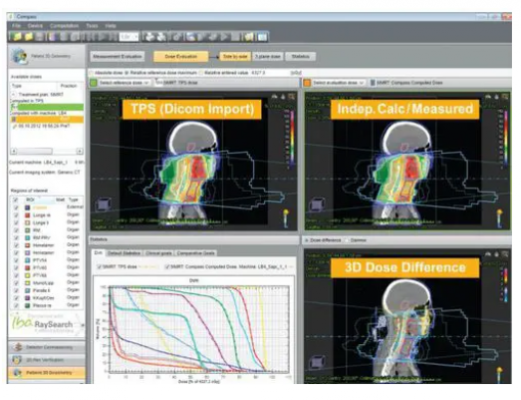Click the Statistics button

pyautogui.click(x=300, y=57)
